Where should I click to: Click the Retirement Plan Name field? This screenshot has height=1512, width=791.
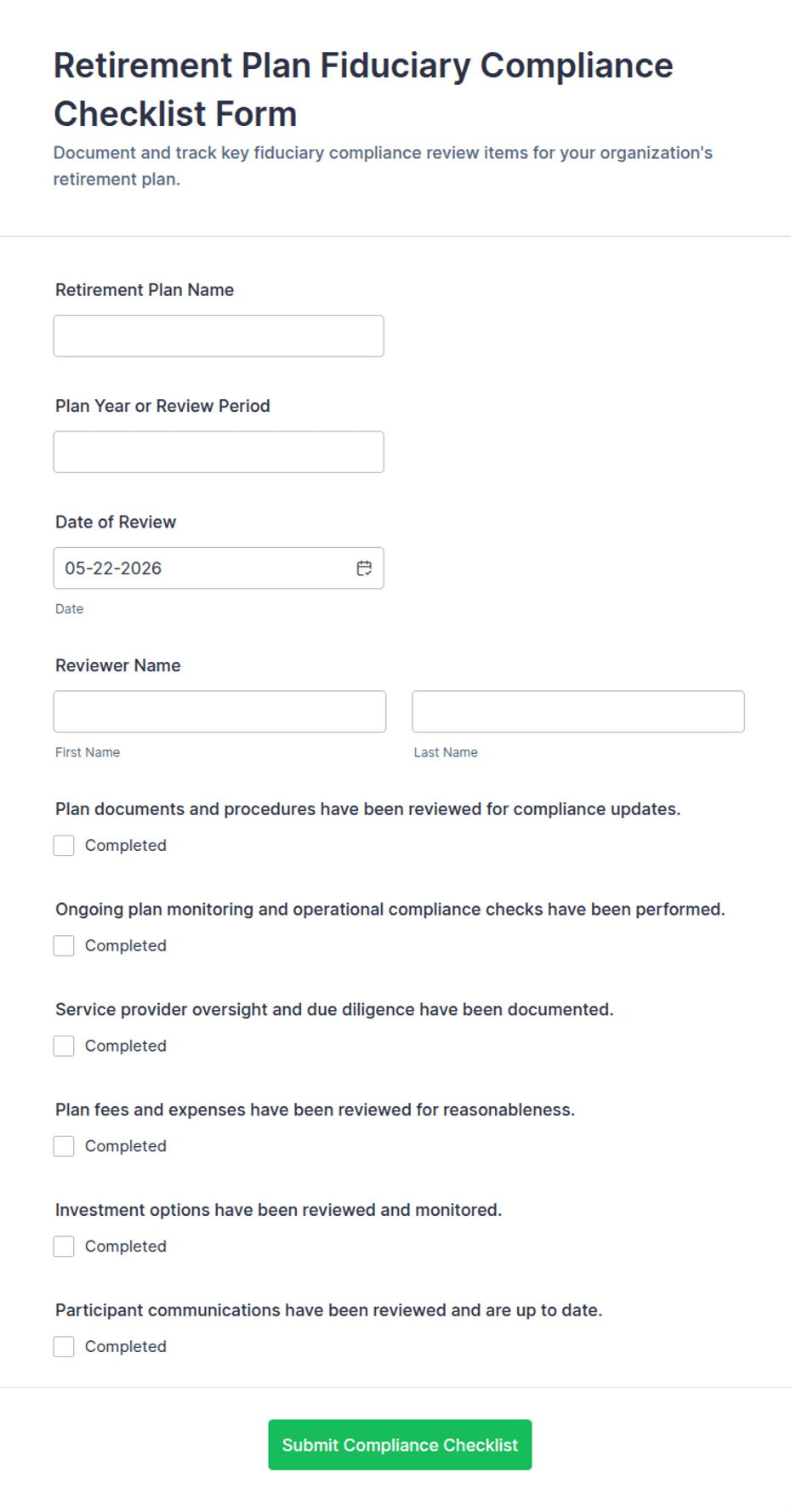tap(219, 336)
